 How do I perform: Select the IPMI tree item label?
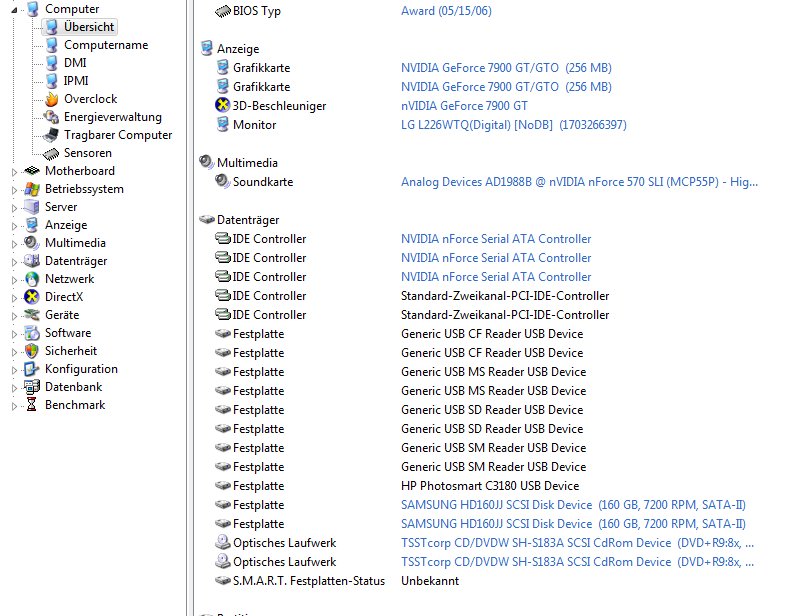(76, 81)
